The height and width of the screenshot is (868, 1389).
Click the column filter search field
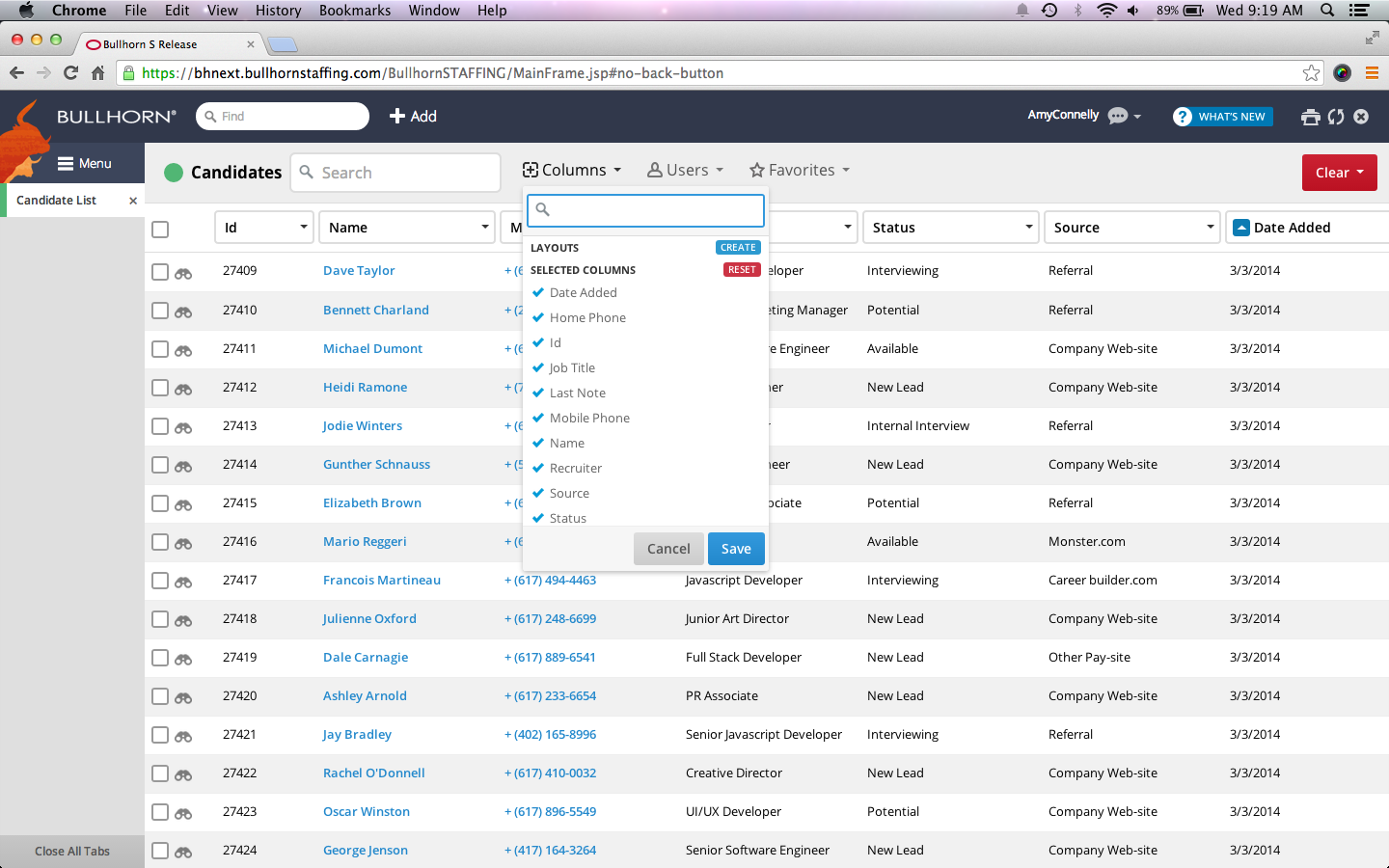645,210
